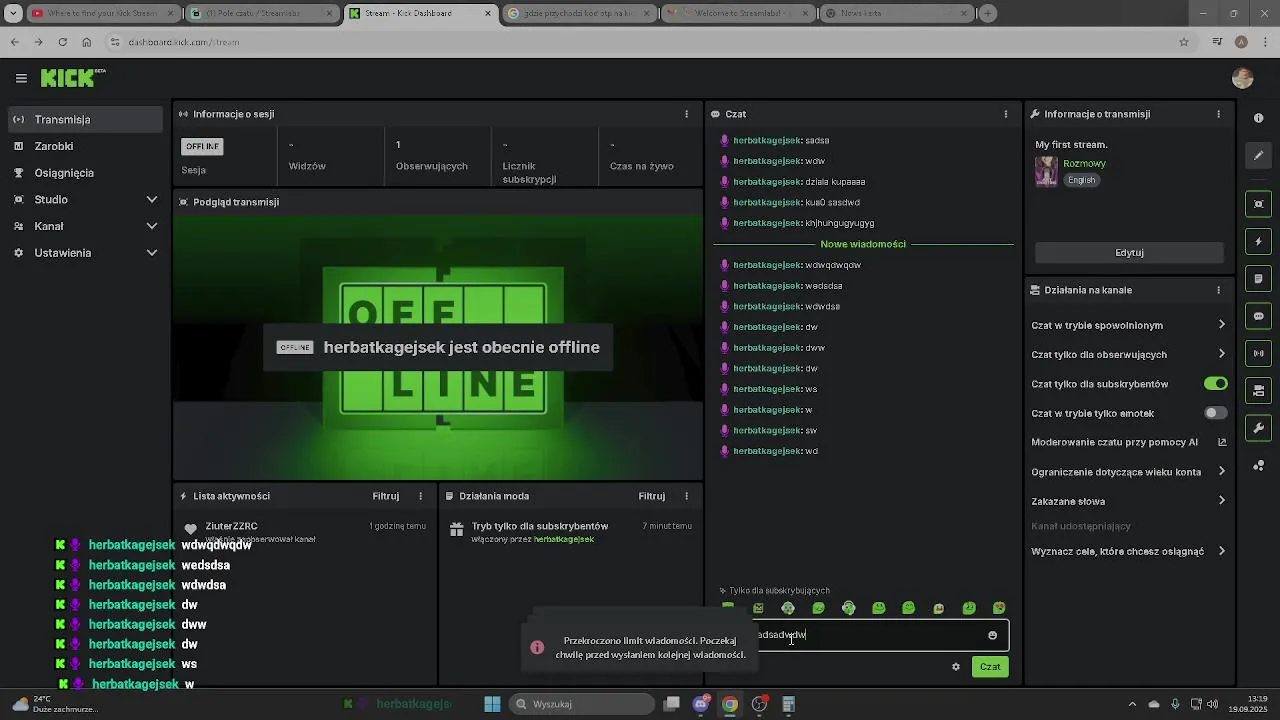Image resolution: width=1280 pixels, height=720 pixels.
Task: Open Discord icon in the taskbar
Action: [701, 704]
